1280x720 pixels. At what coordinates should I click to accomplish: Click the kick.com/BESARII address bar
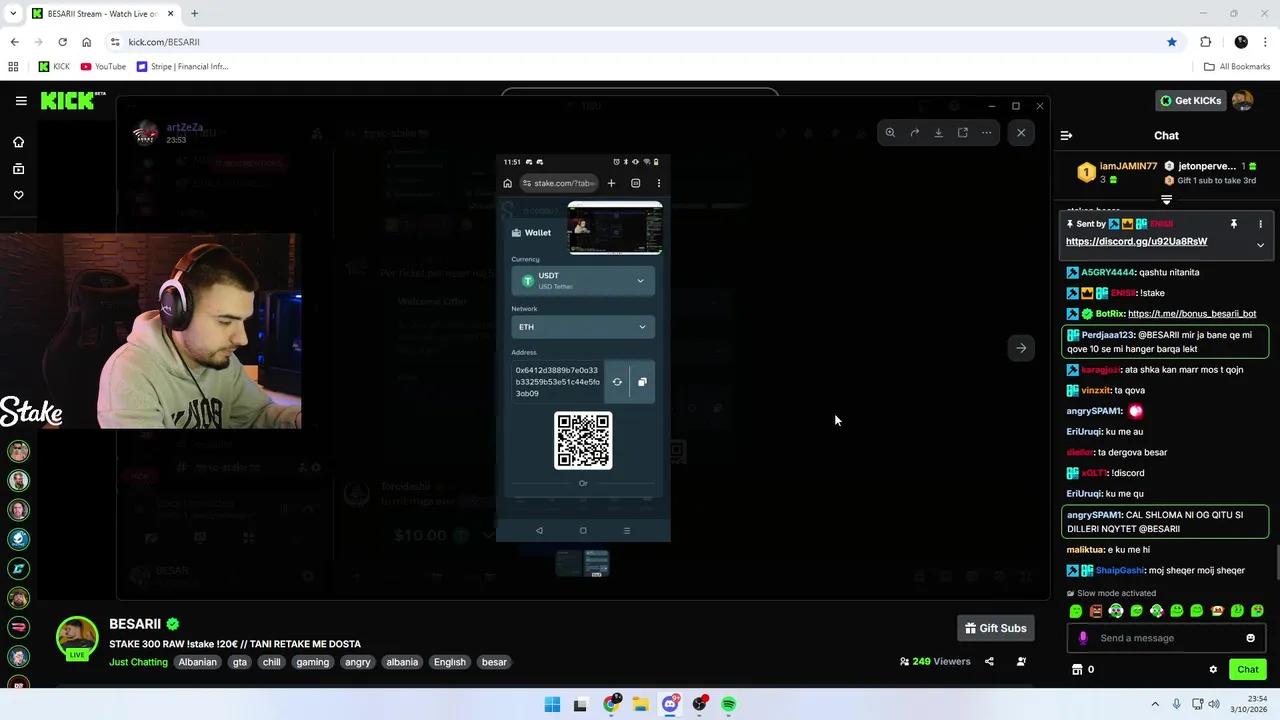point(640,42)
